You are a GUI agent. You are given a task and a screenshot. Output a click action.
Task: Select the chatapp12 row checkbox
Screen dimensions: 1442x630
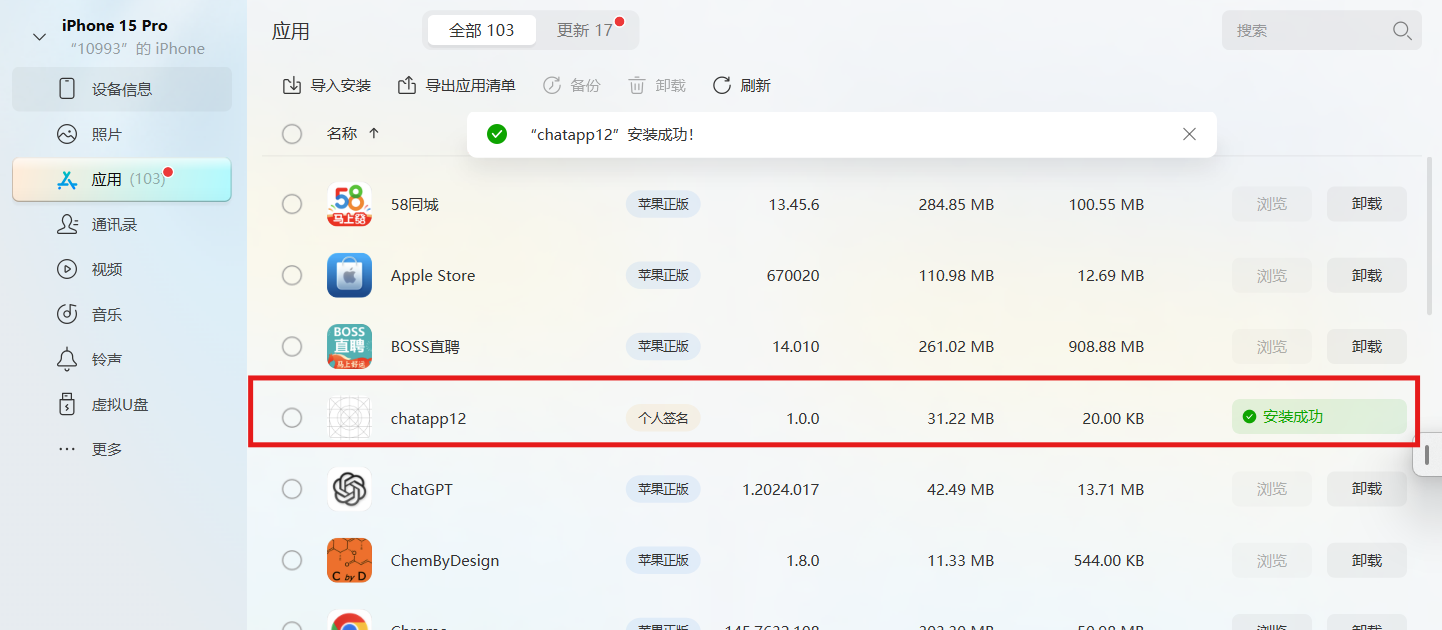click(x=292, y=417)
